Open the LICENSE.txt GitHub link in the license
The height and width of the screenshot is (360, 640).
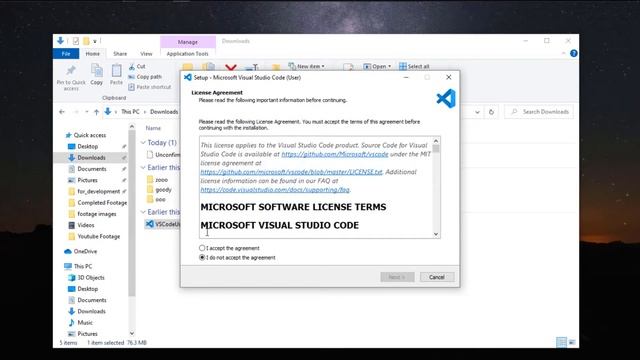(x=291, y=172)
